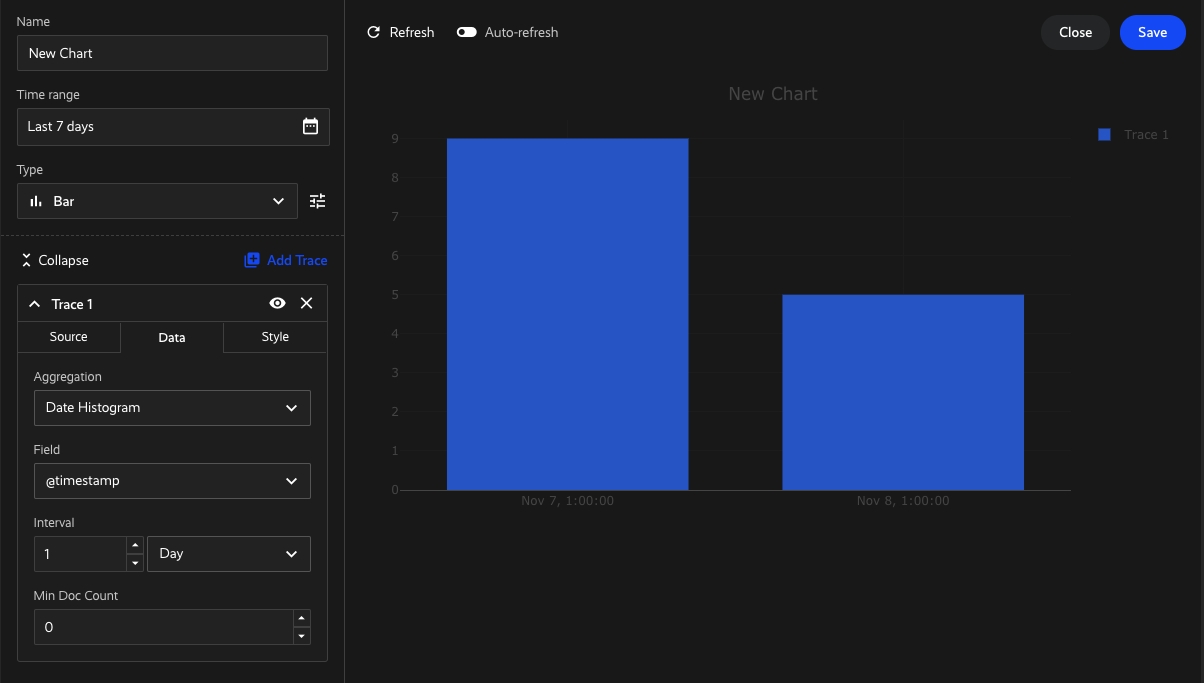Open the Aggregation dropdown
Image resolution: width=1204 pixels, height=683 pixels.
(x=172, y=408)
